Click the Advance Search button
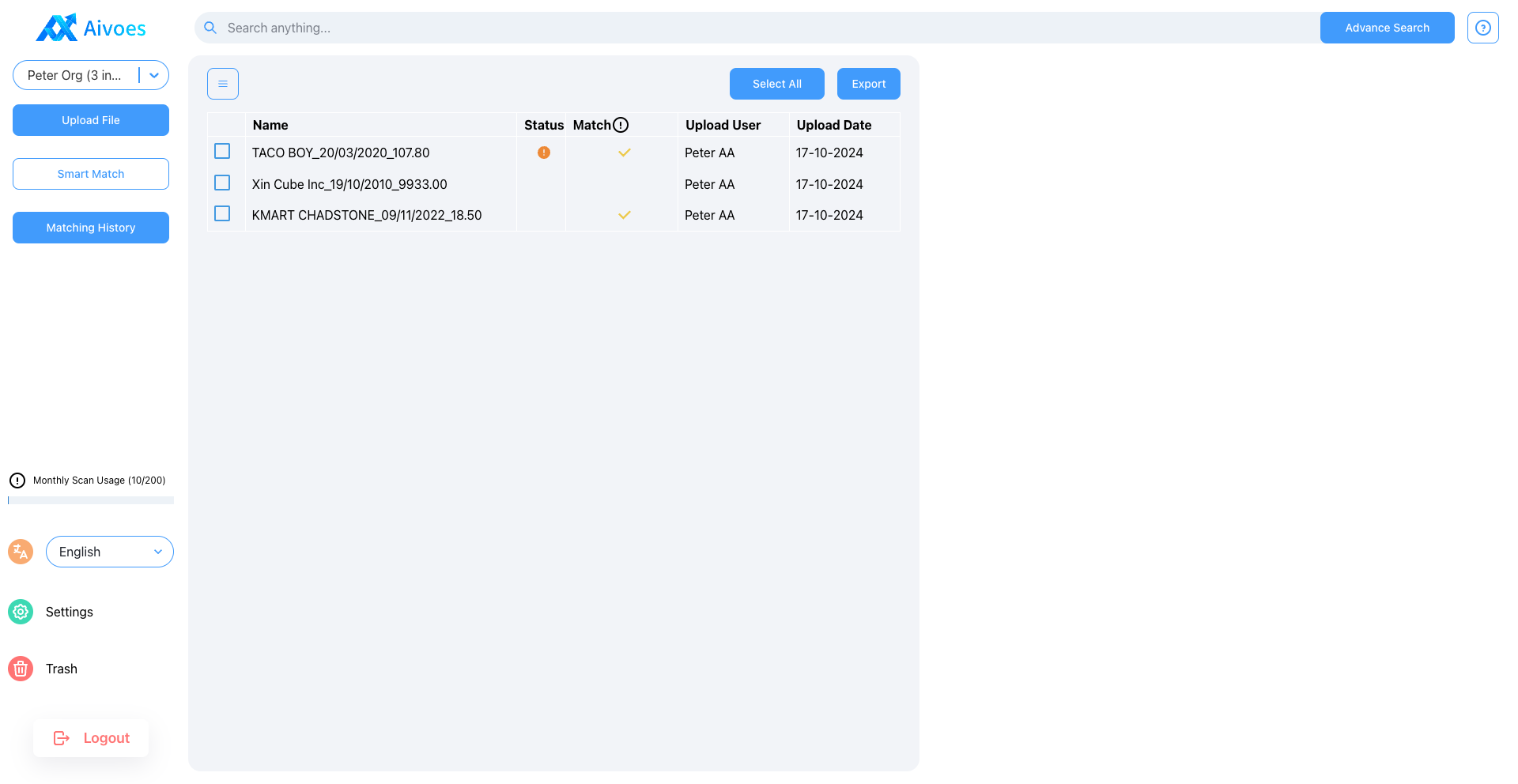Screen dimensions: 1518x784 pos(1387,28)
